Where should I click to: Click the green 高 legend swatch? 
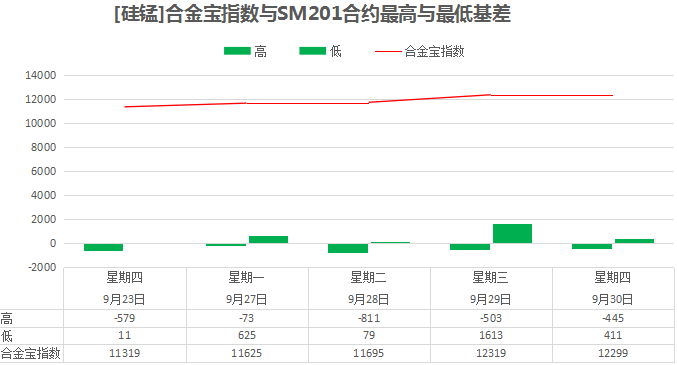(237, 51)
